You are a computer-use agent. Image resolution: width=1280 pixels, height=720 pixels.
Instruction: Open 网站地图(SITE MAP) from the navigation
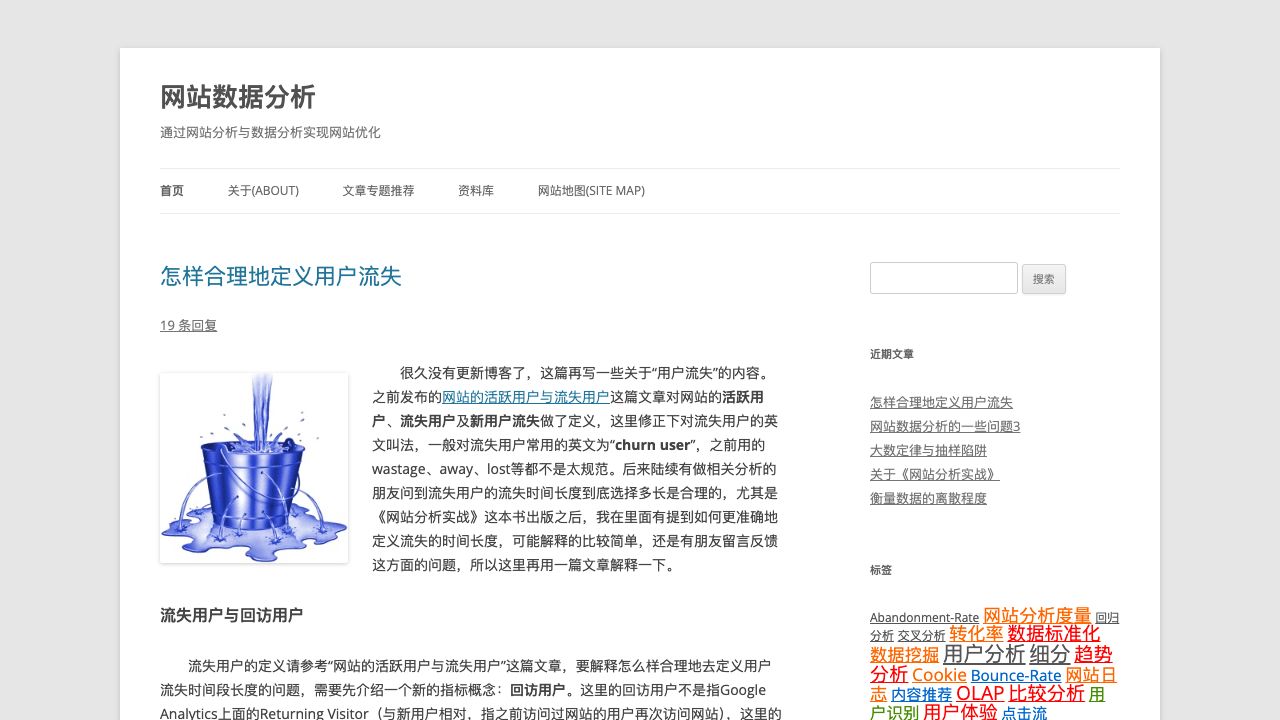point(591,191)
